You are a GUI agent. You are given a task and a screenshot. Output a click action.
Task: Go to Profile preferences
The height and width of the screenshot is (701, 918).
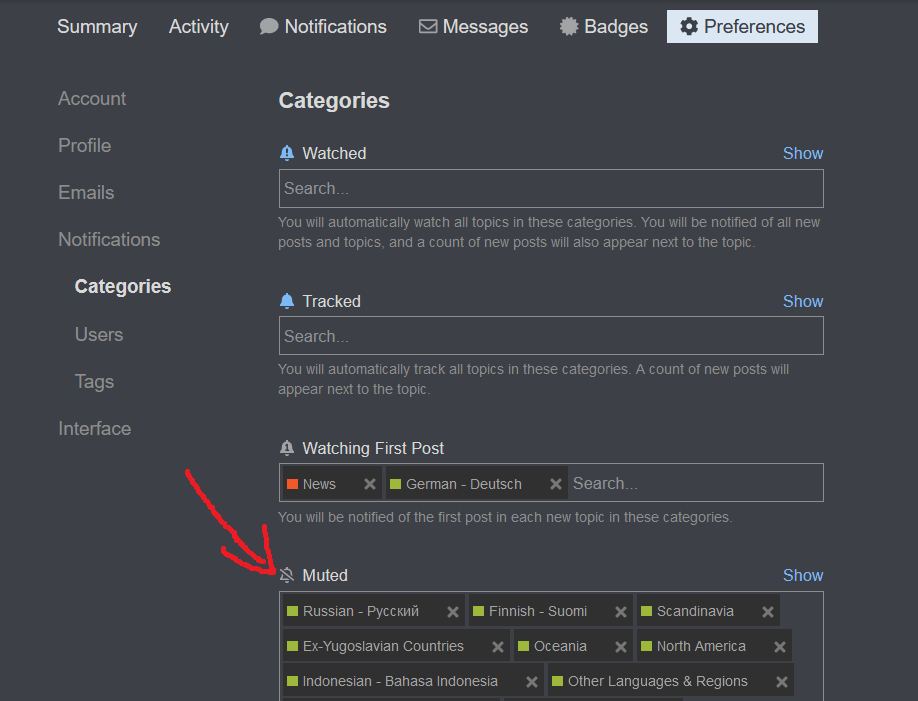click(x=84, y=145)
